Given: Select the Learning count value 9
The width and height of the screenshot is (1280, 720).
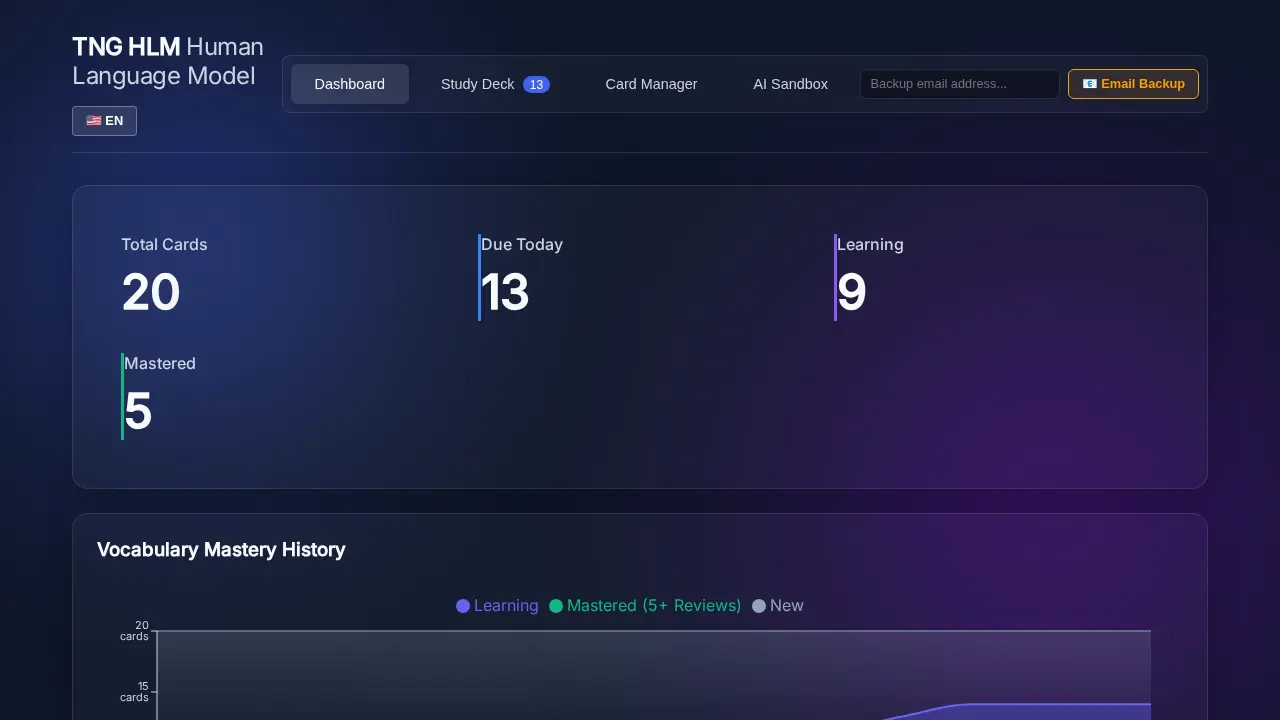Looking at the screenshot, I should click(x=851, y=293).
